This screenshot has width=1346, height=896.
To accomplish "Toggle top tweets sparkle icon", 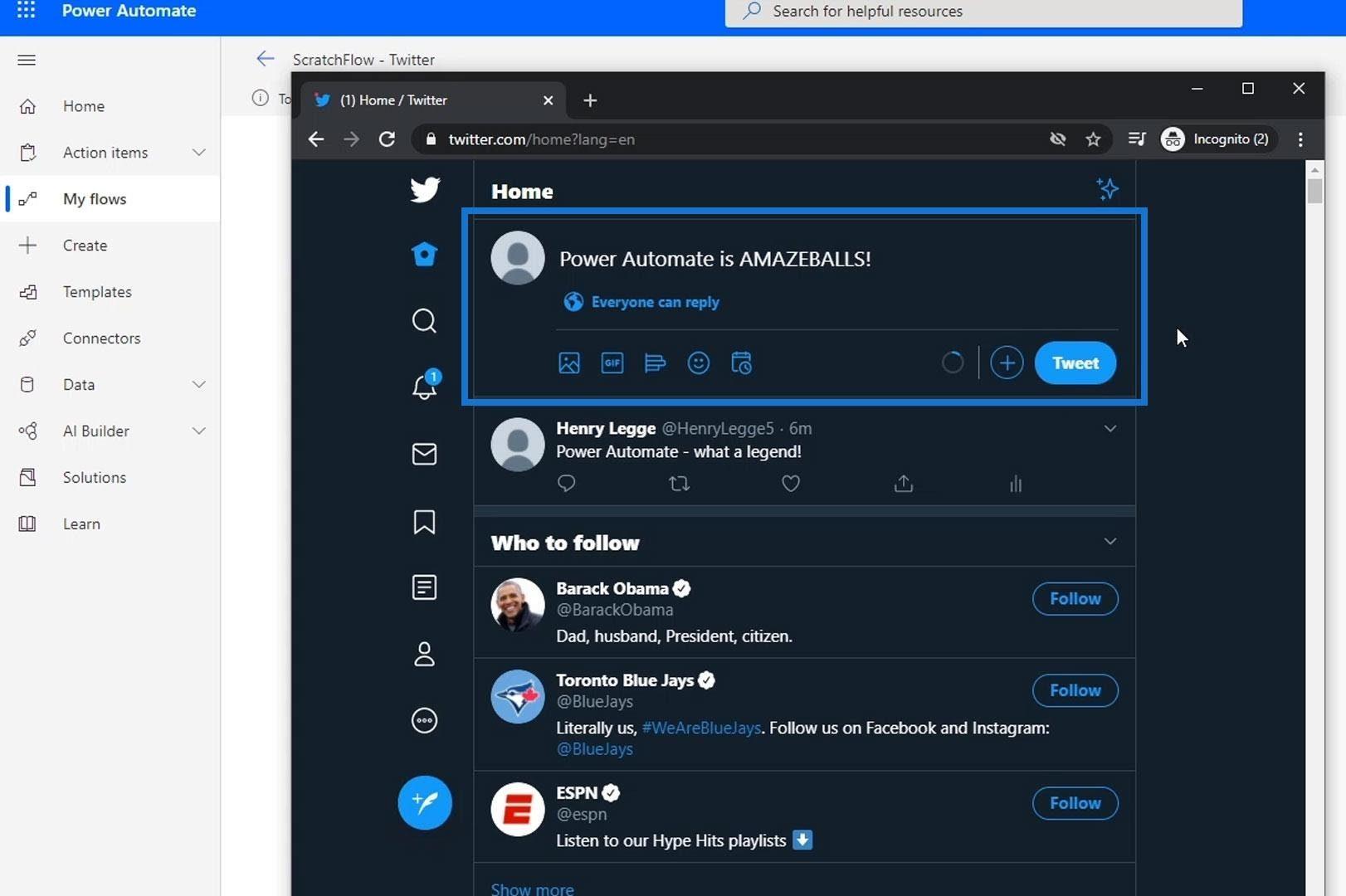I will tap(1107, 189).
